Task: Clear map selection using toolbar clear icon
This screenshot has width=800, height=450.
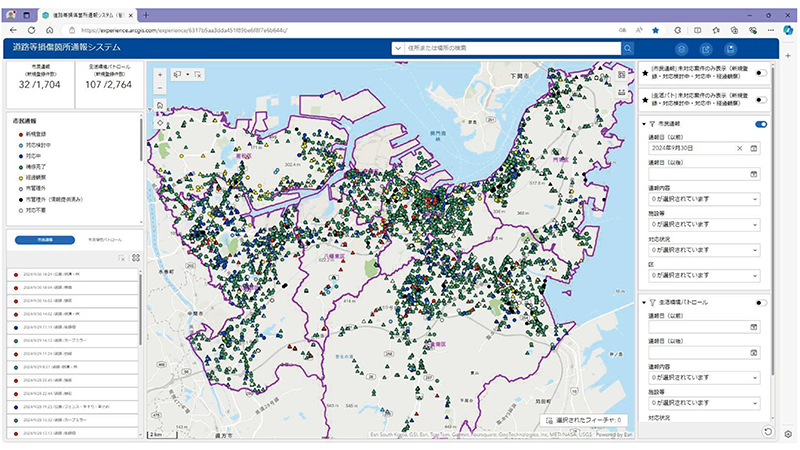Action: (x=198, y=74)
